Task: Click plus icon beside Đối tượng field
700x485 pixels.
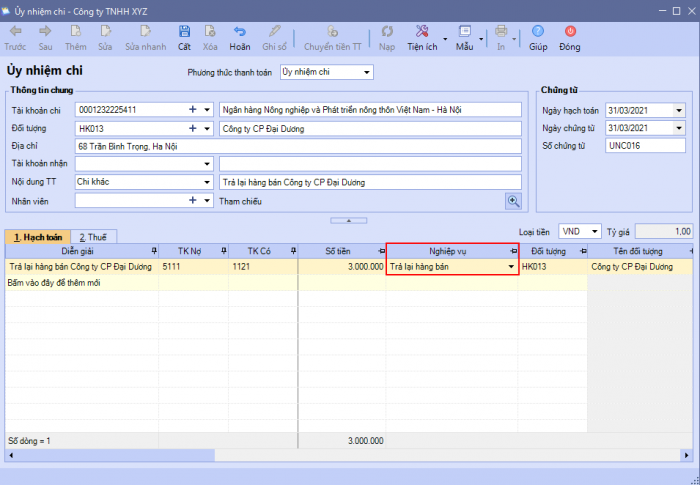Action: [x=192, y=128]
